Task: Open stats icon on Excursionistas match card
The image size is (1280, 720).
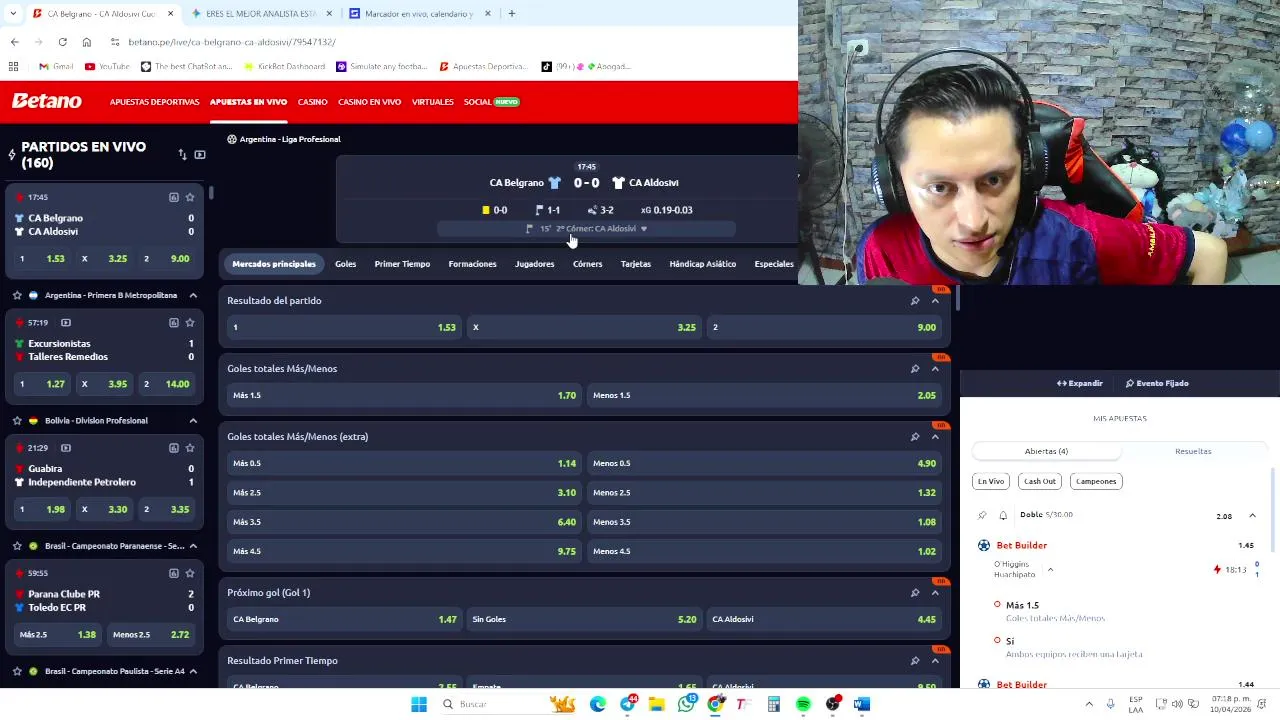Action: 173,322
